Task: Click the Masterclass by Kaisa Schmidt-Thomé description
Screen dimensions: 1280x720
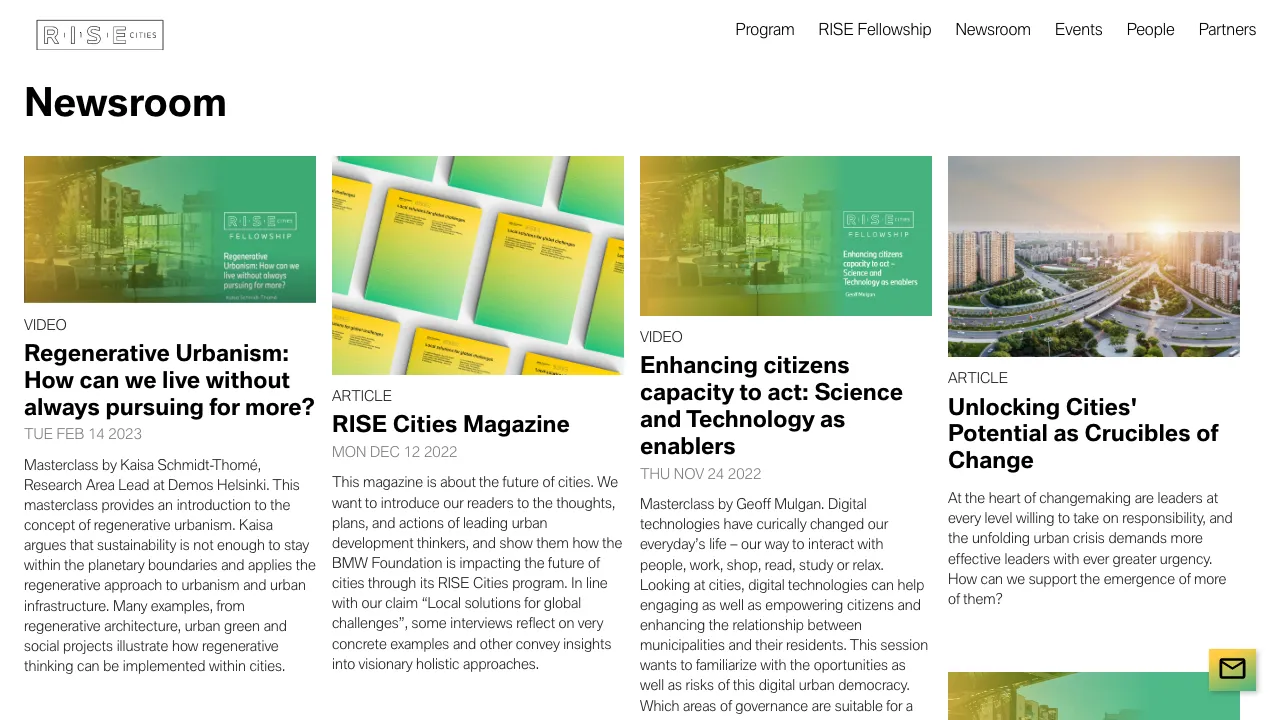Action: point(168,565)
